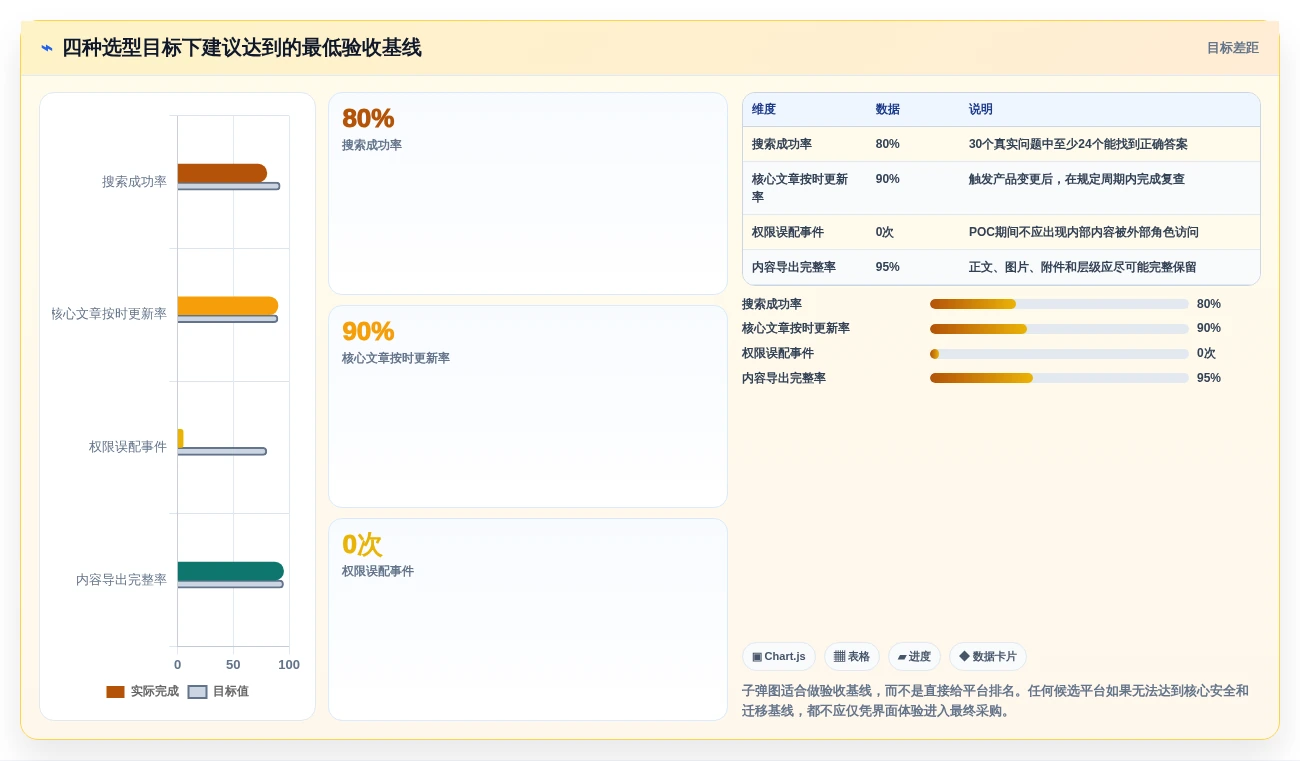The image size is (1300, 761).
Task: Select the 进度 tag chip
Action: coord(914,657)
